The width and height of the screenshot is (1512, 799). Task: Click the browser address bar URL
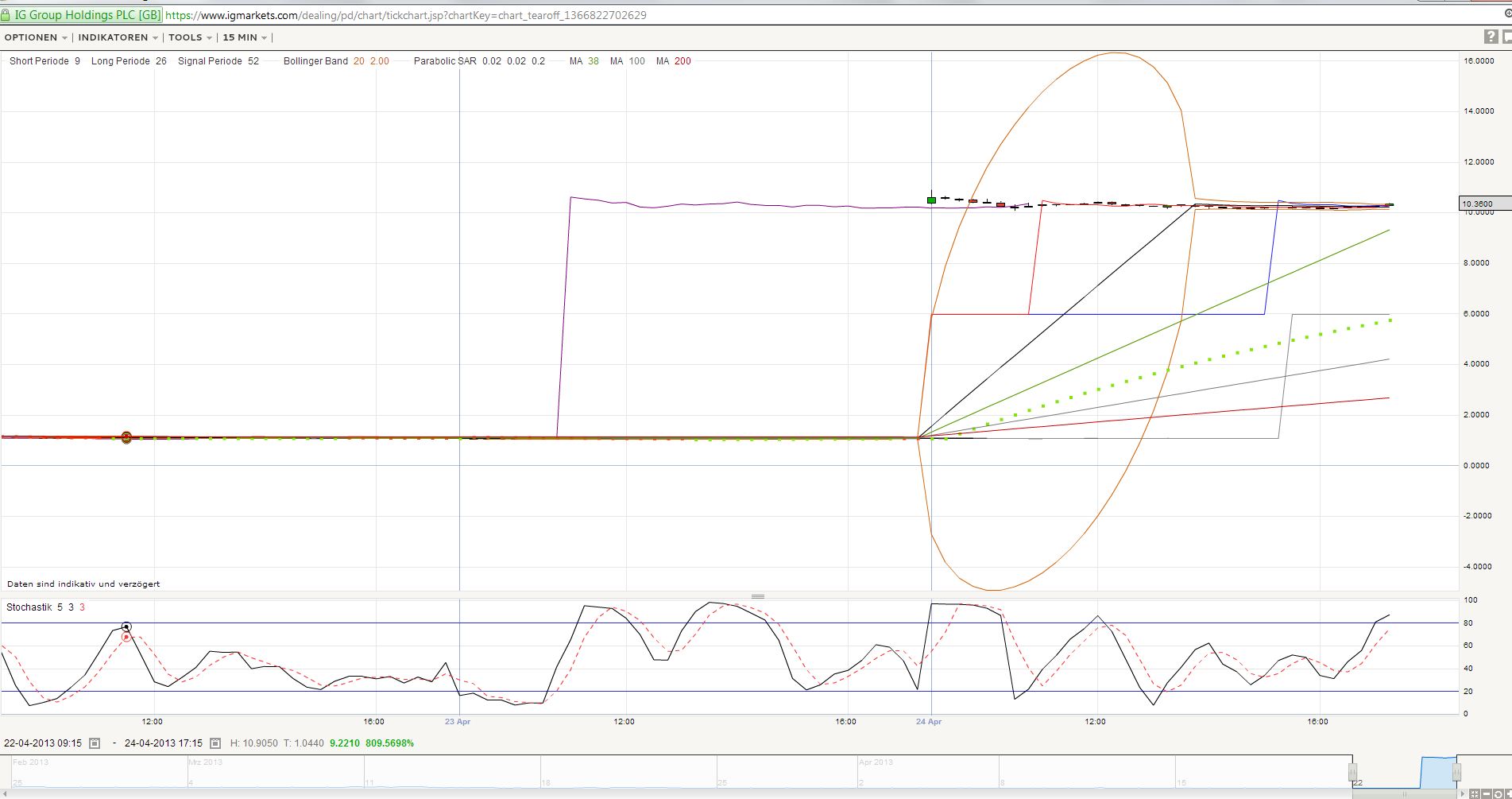click(406, 15)
